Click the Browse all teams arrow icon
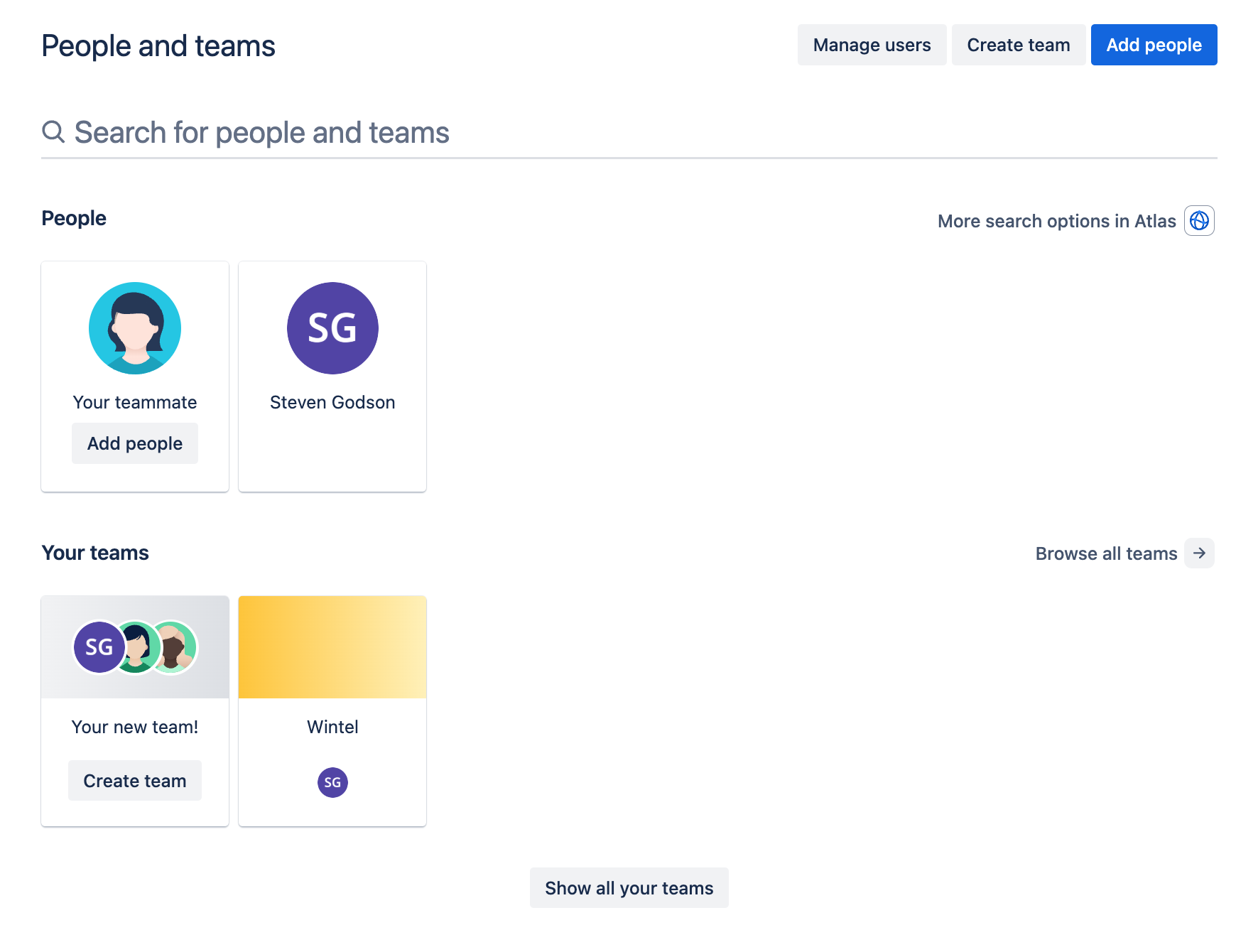The width and height of the screenshot is (1236, 952). (1199, 553)
